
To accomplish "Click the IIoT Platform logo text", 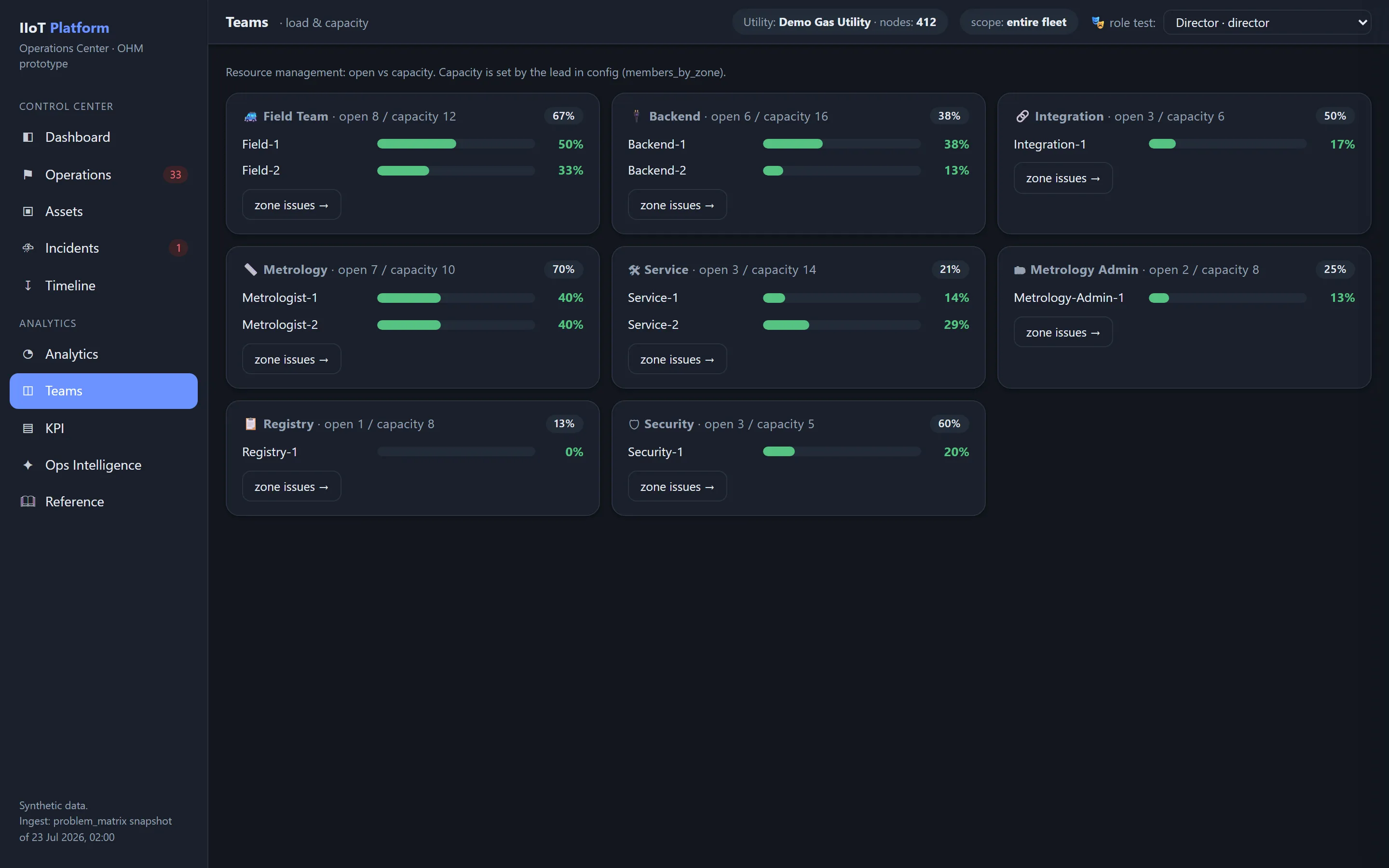I will coord(64,27).
